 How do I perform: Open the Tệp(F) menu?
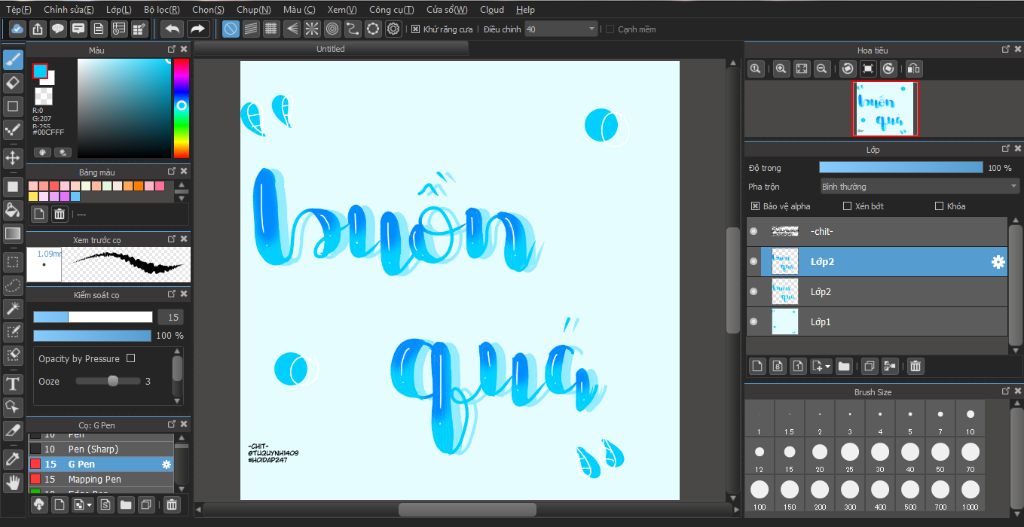tap(18, 10)
